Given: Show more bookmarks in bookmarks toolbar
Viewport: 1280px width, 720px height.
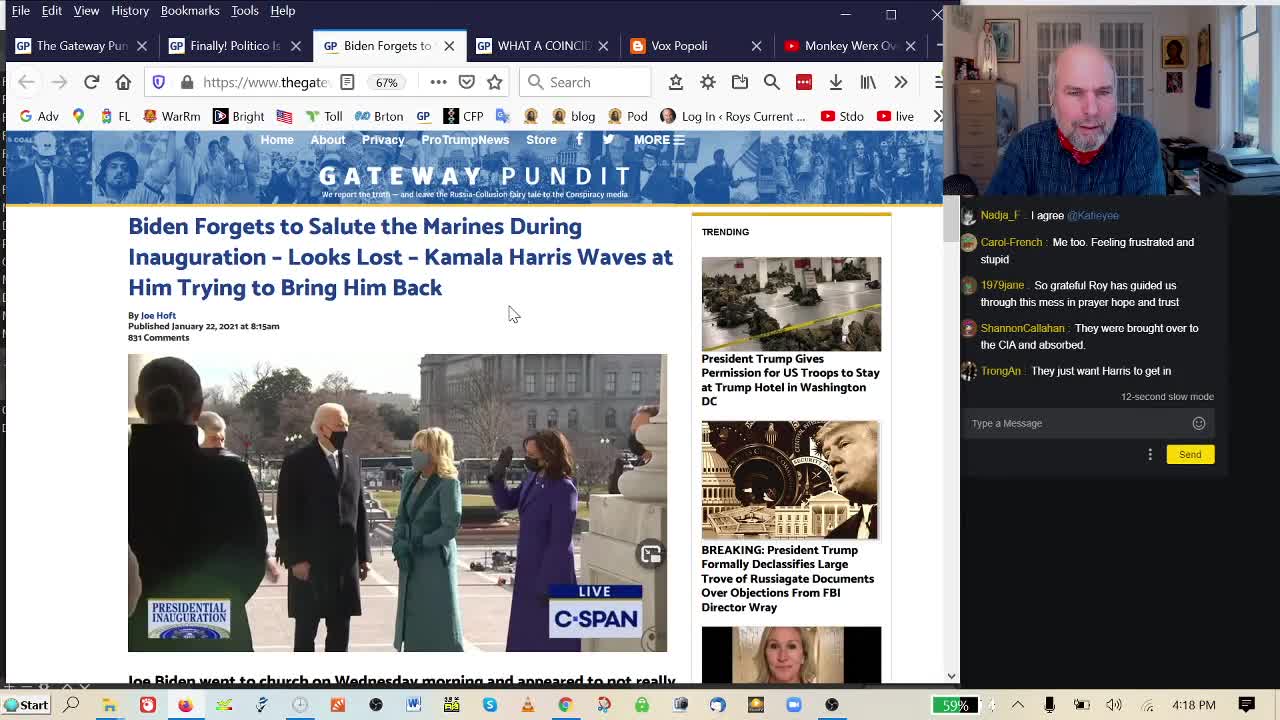Looking at the screenshot, I should click(937, 116).
